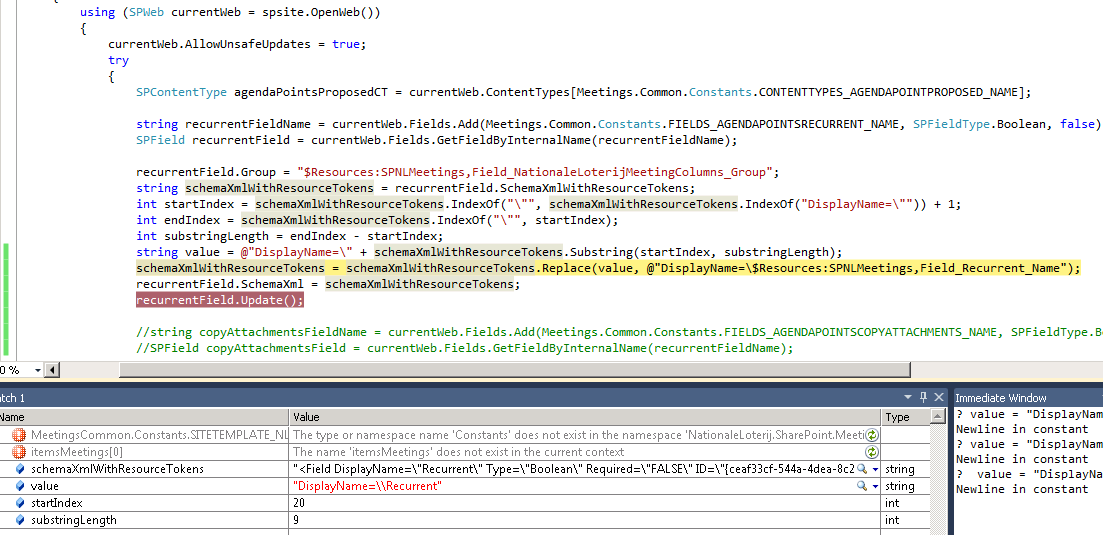Click the Value column header
The image size is (1114, 542).
585,417
